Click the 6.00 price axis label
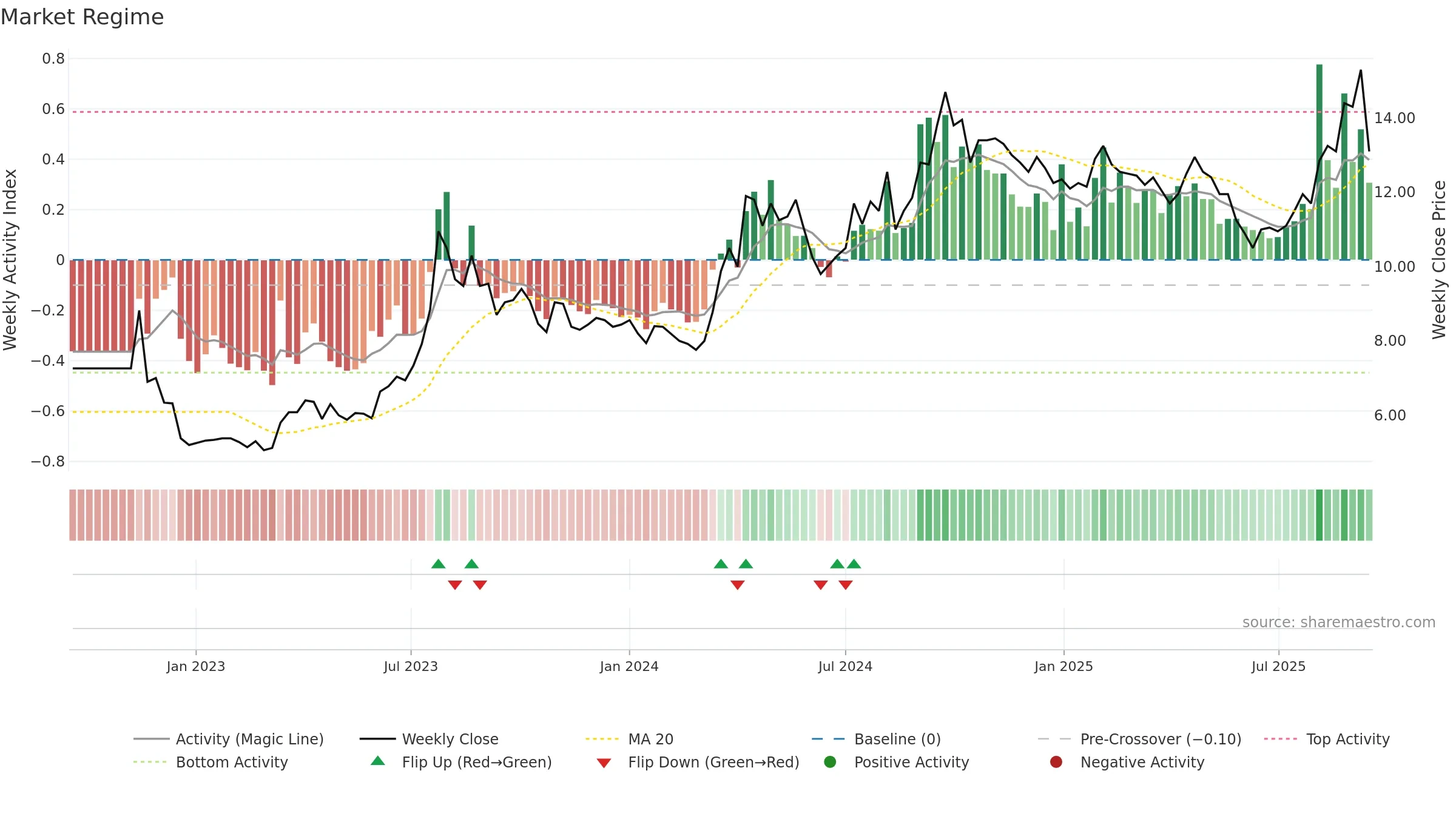 click(1390, 415)
